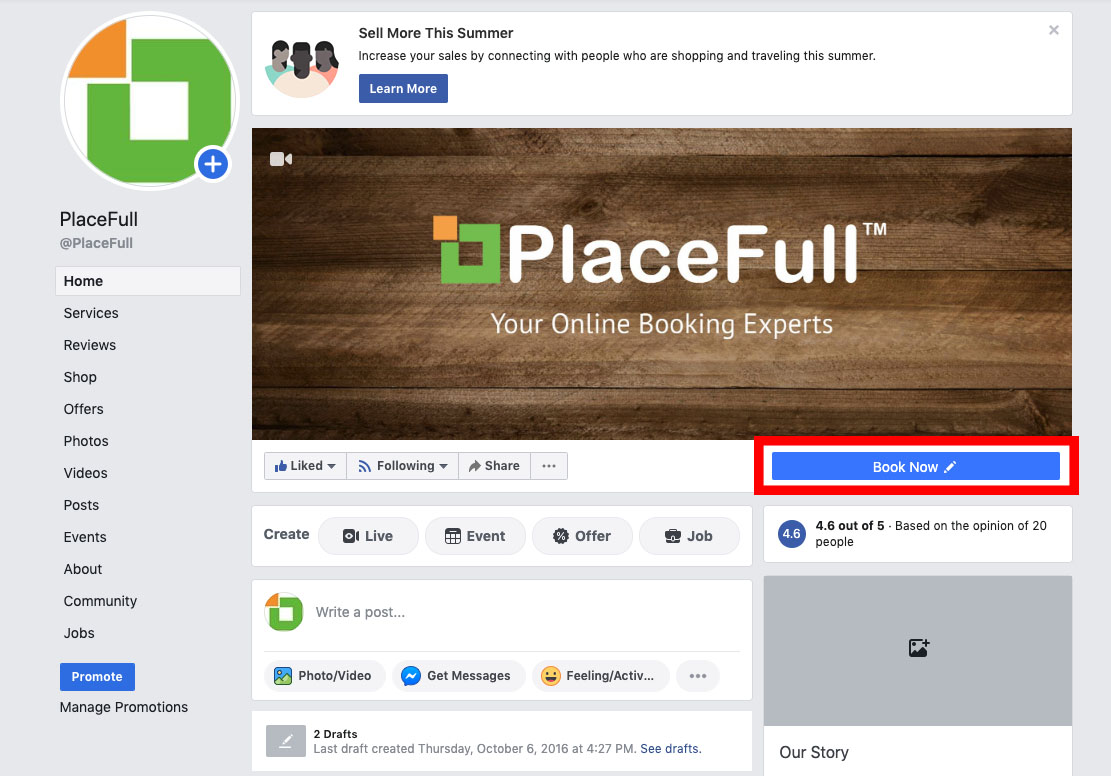Click the Learn More button
The width and height of the screenshot is (1111, 776).
tap(403, 89)
